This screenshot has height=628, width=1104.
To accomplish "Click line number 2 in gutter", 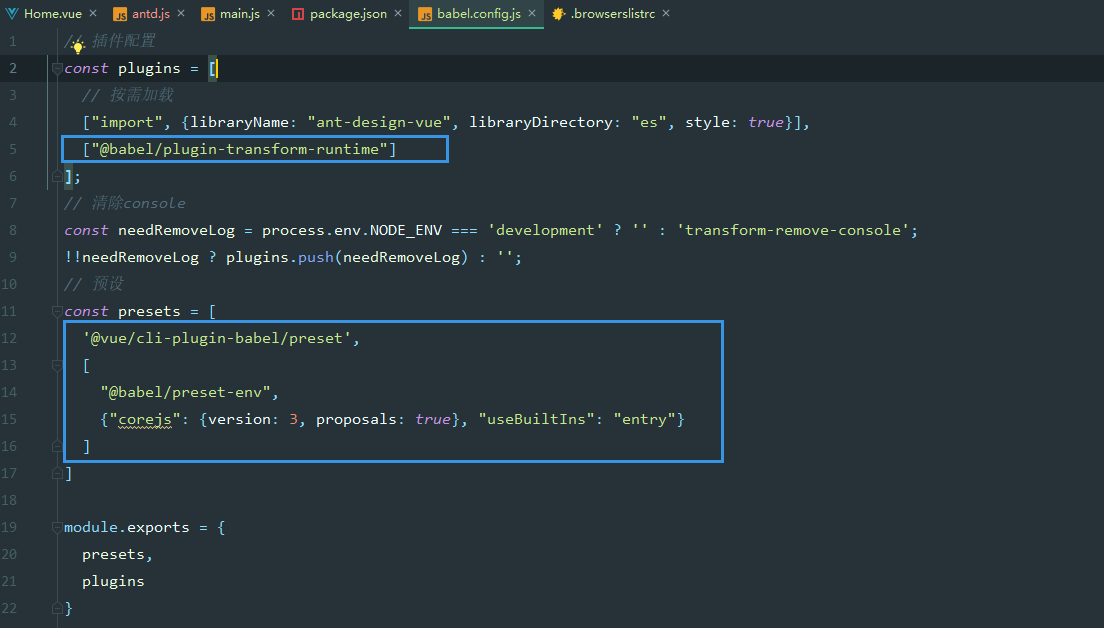I will coord(13,68).
